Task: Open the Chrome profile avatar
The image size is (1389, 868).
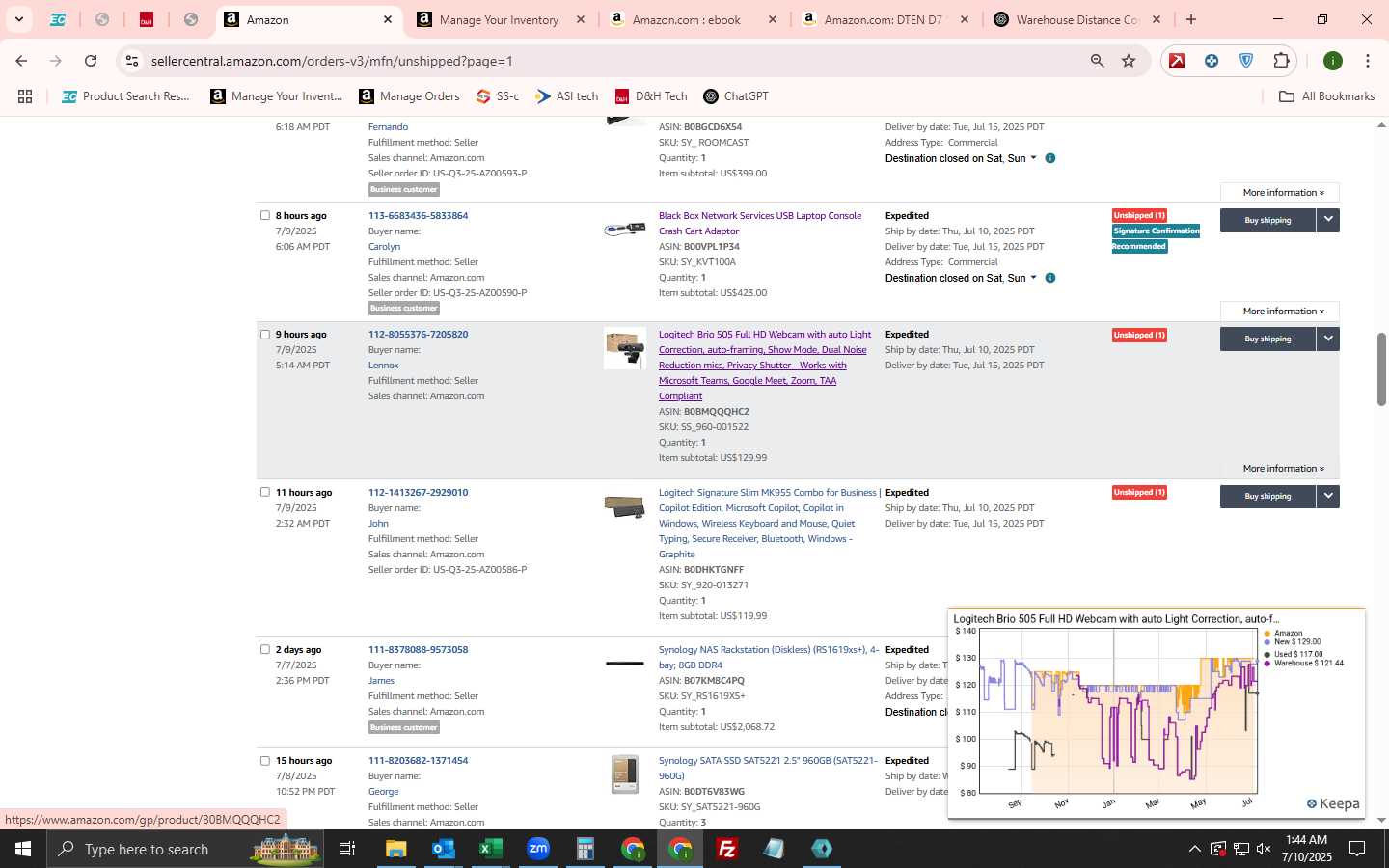Action: click(1333, 61)
